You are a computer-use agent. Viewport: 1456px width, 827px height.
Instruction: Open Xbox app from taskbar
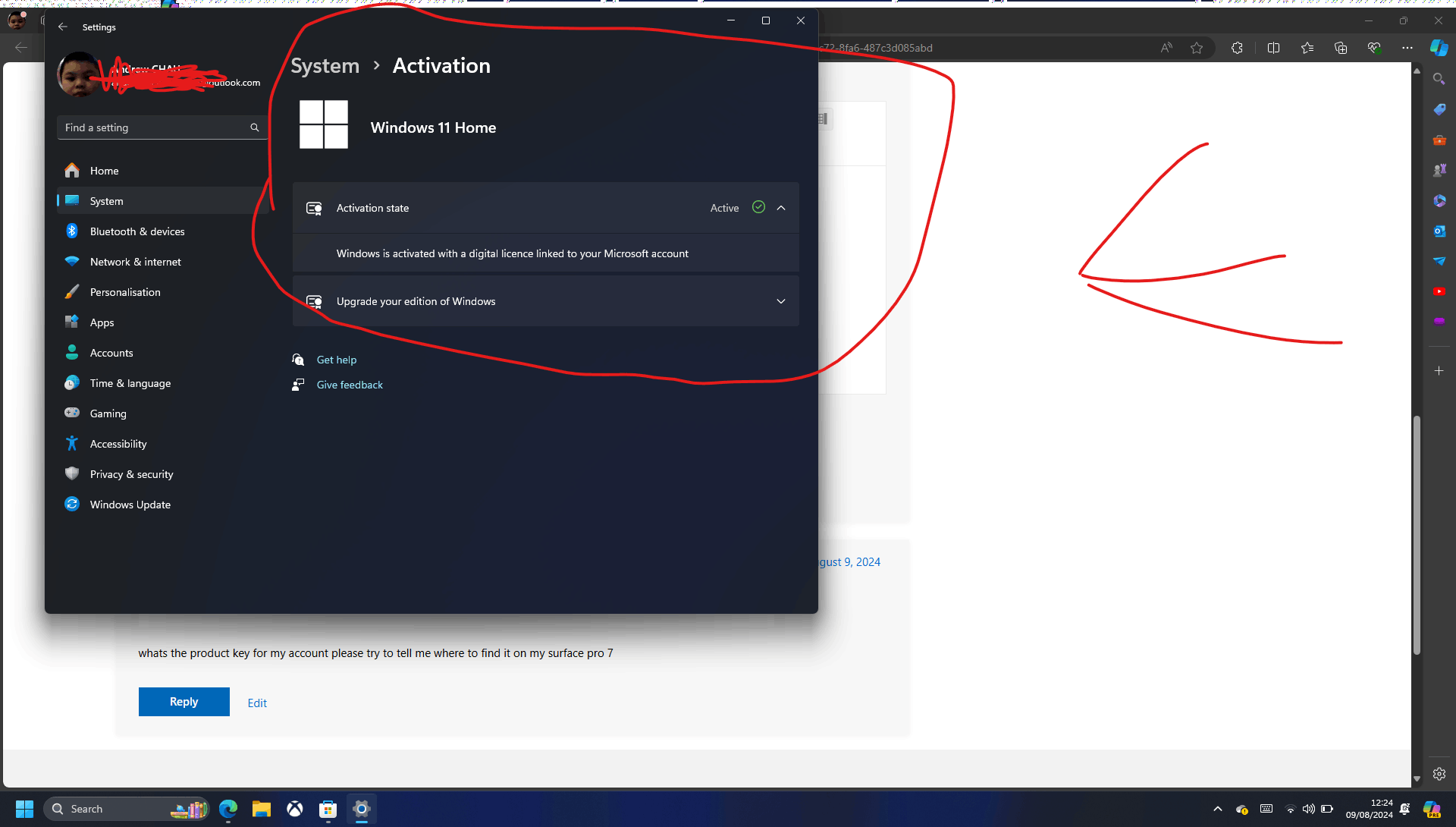[295, 809]
